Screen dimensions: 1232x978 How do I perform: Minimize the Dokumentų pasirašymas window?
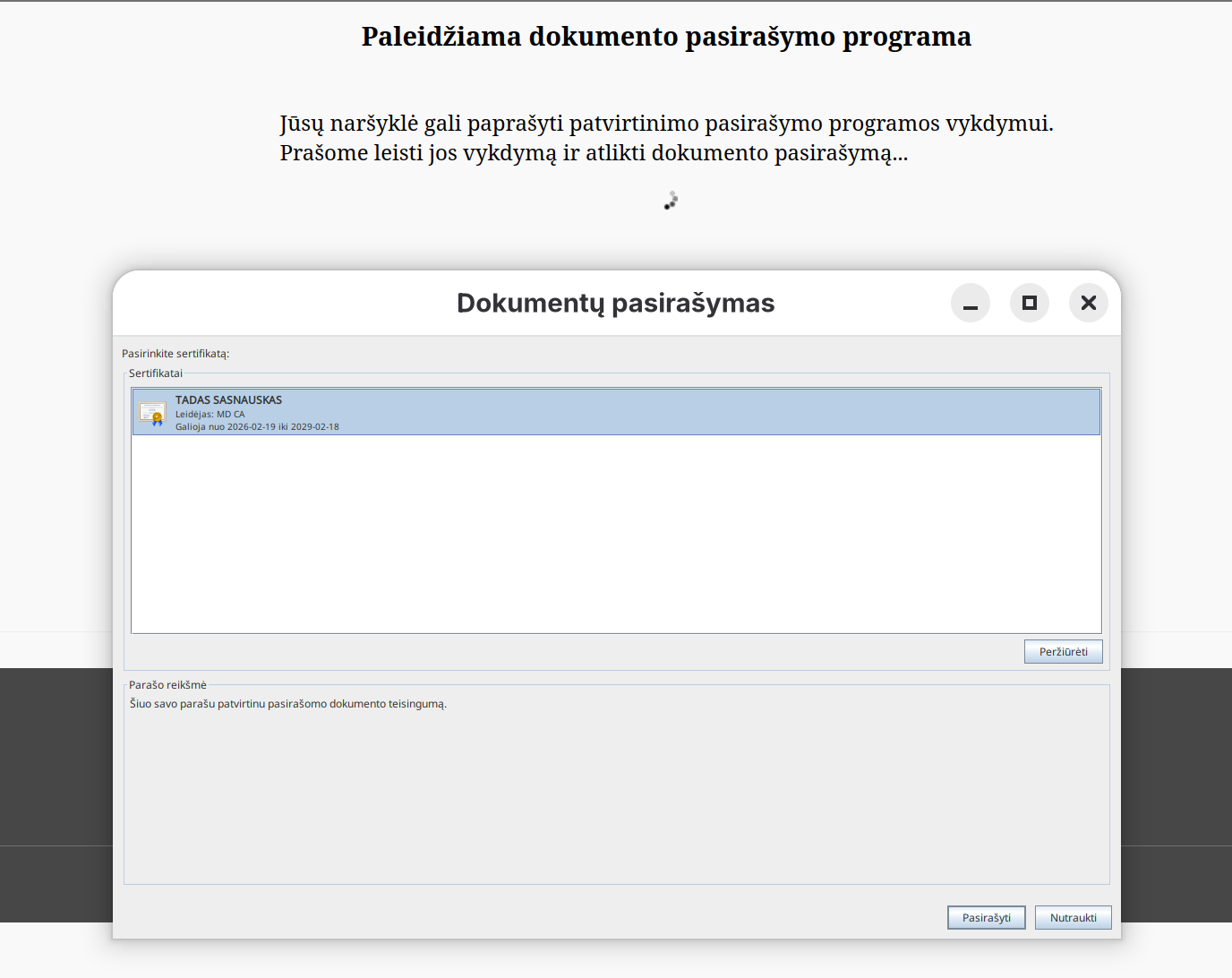971,303
